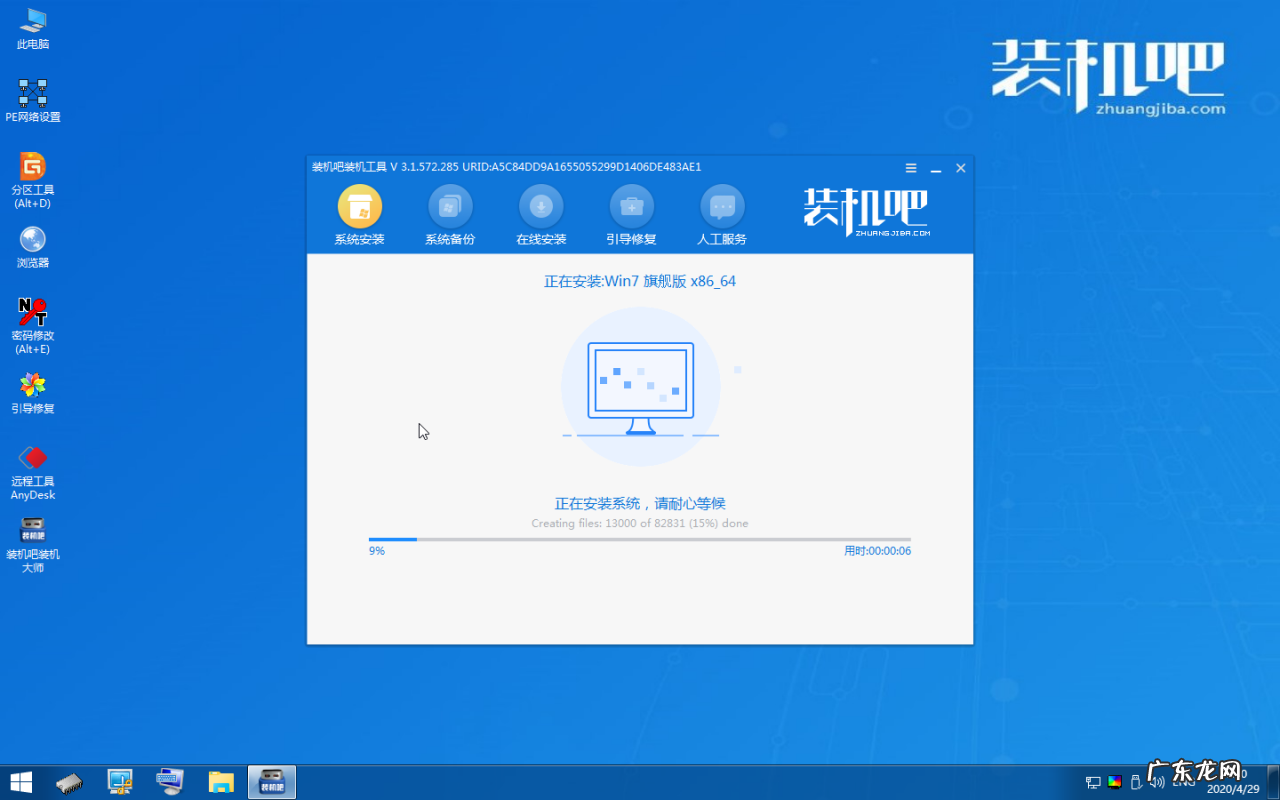1280x800 pixels.
Task: Open the hamburger menu in the installer window
Action: [910, 168]
